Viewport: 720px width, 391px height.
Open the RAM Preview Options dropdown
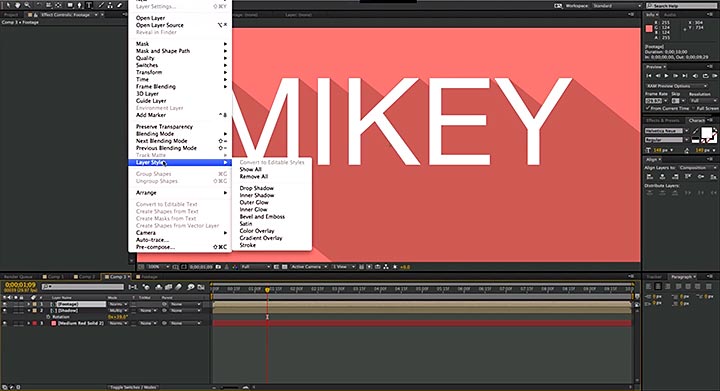677,86
